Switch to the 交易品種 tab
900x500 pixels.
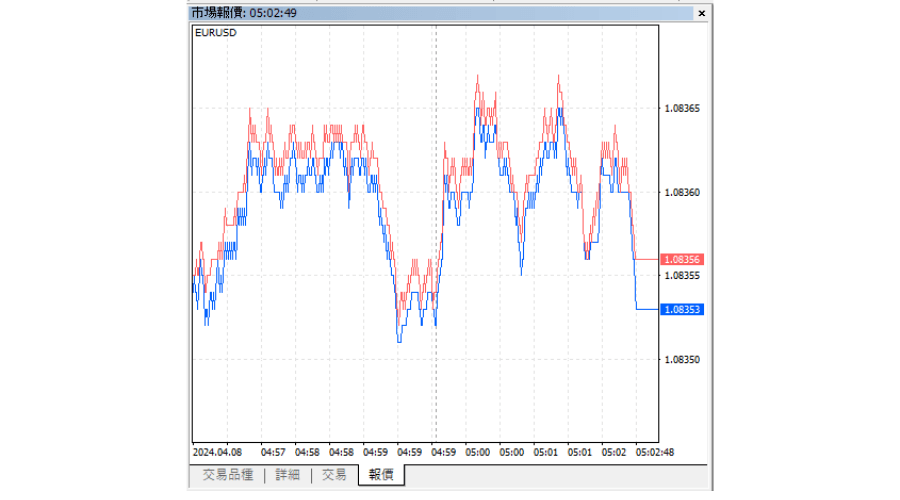click(227, 475)
